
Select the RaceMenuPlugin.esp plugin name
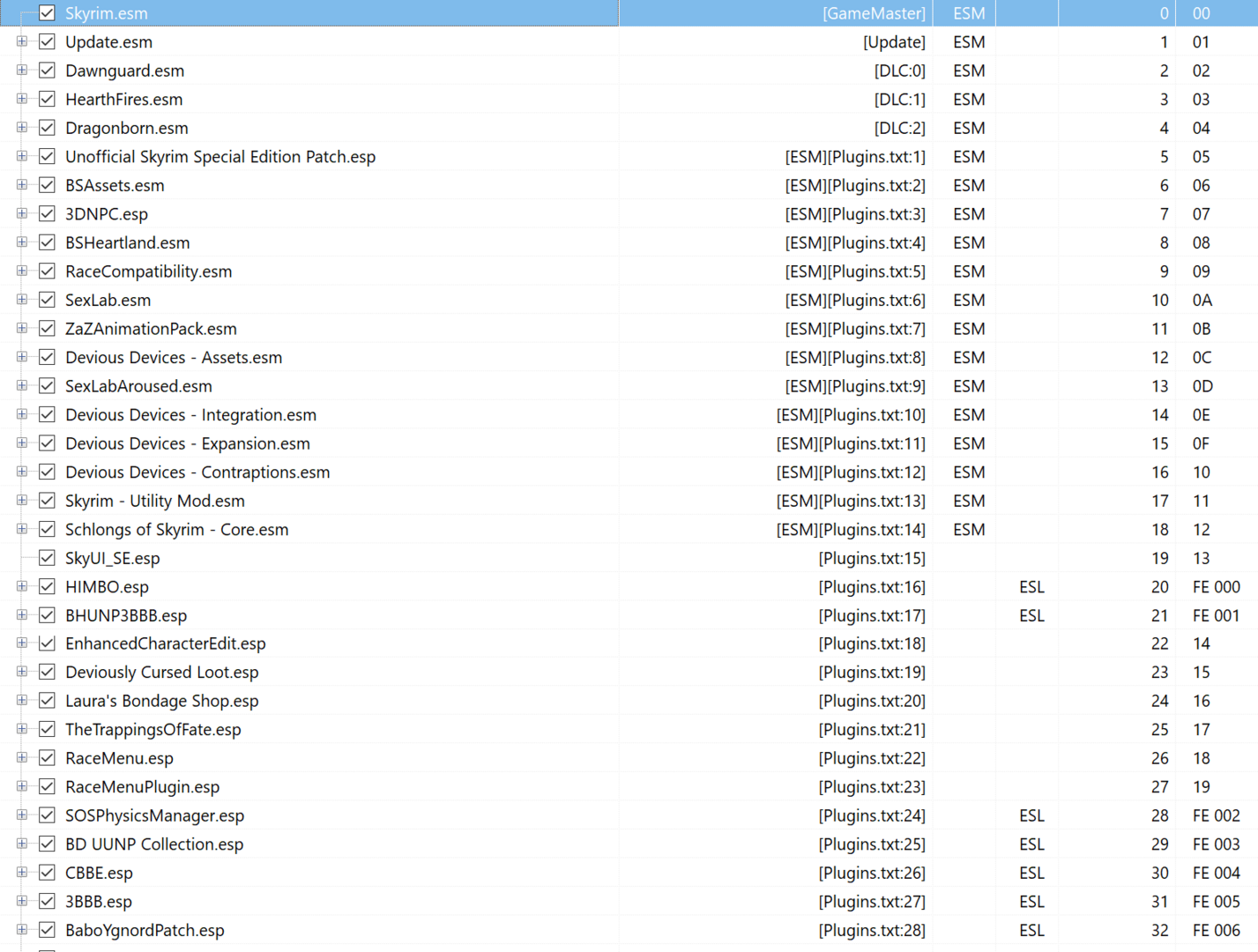142,786
